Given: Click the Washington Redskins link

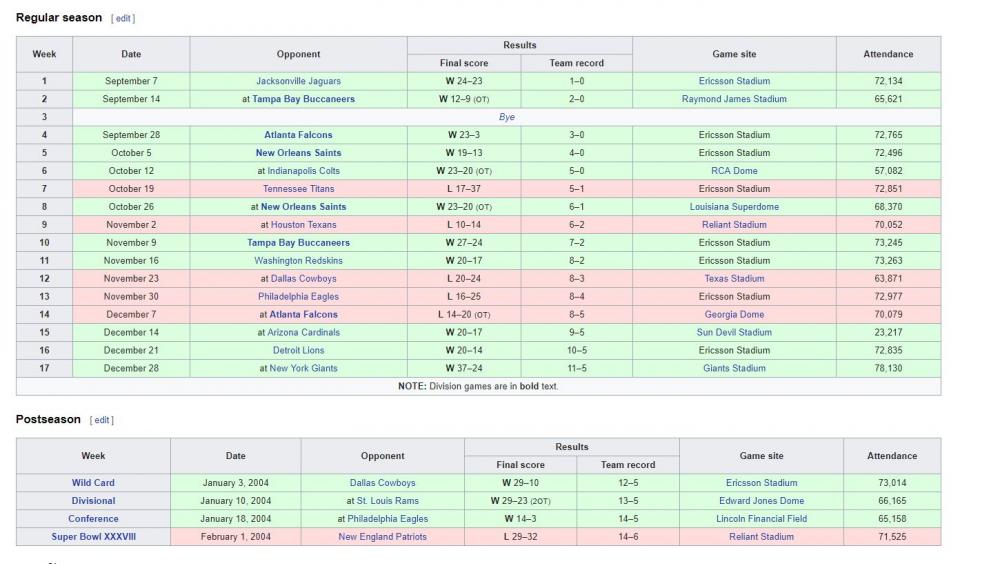Looking at the screenshot, I should point(298,261).
